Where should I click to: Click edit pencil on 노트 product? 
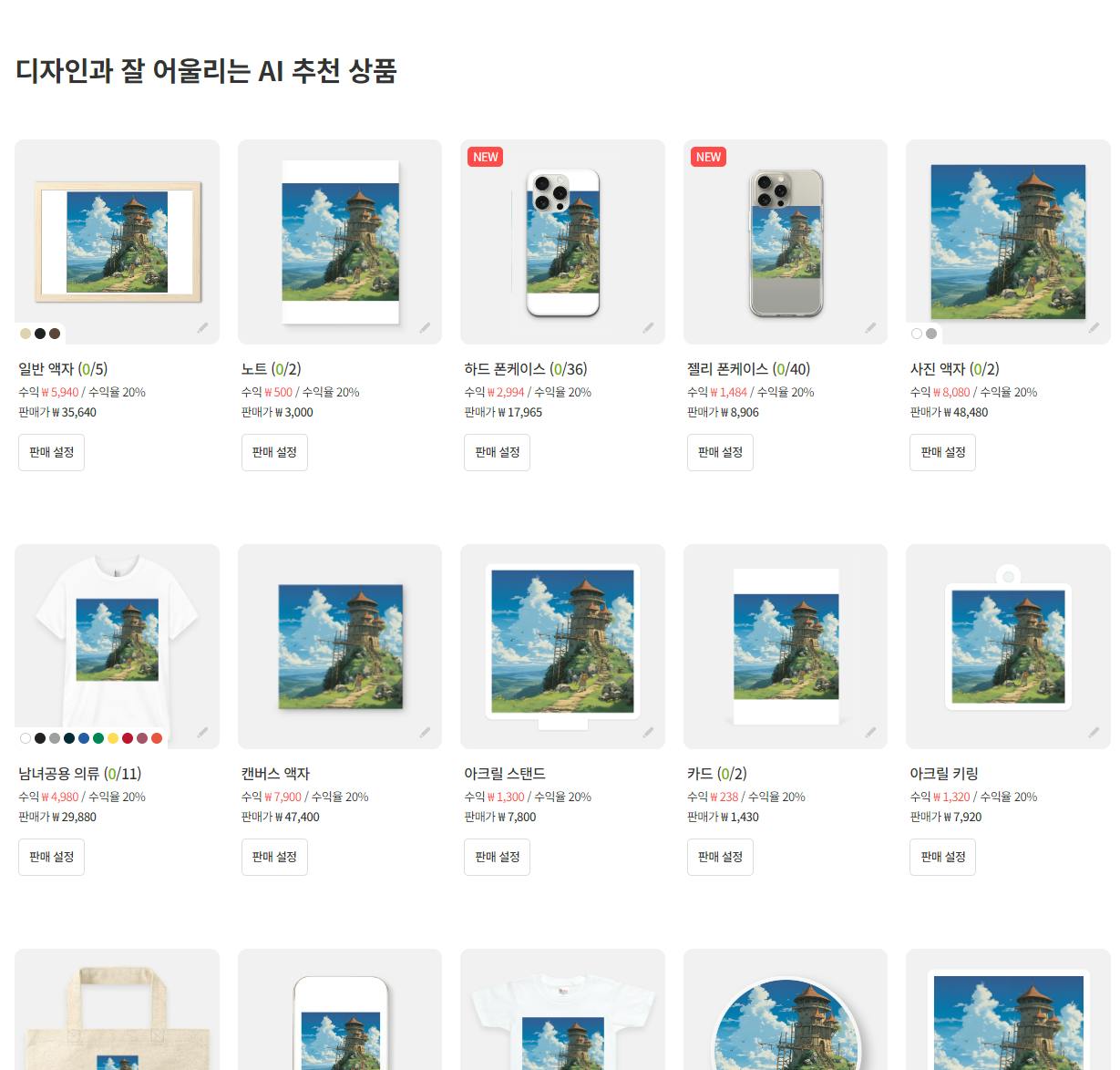[425, 327]
